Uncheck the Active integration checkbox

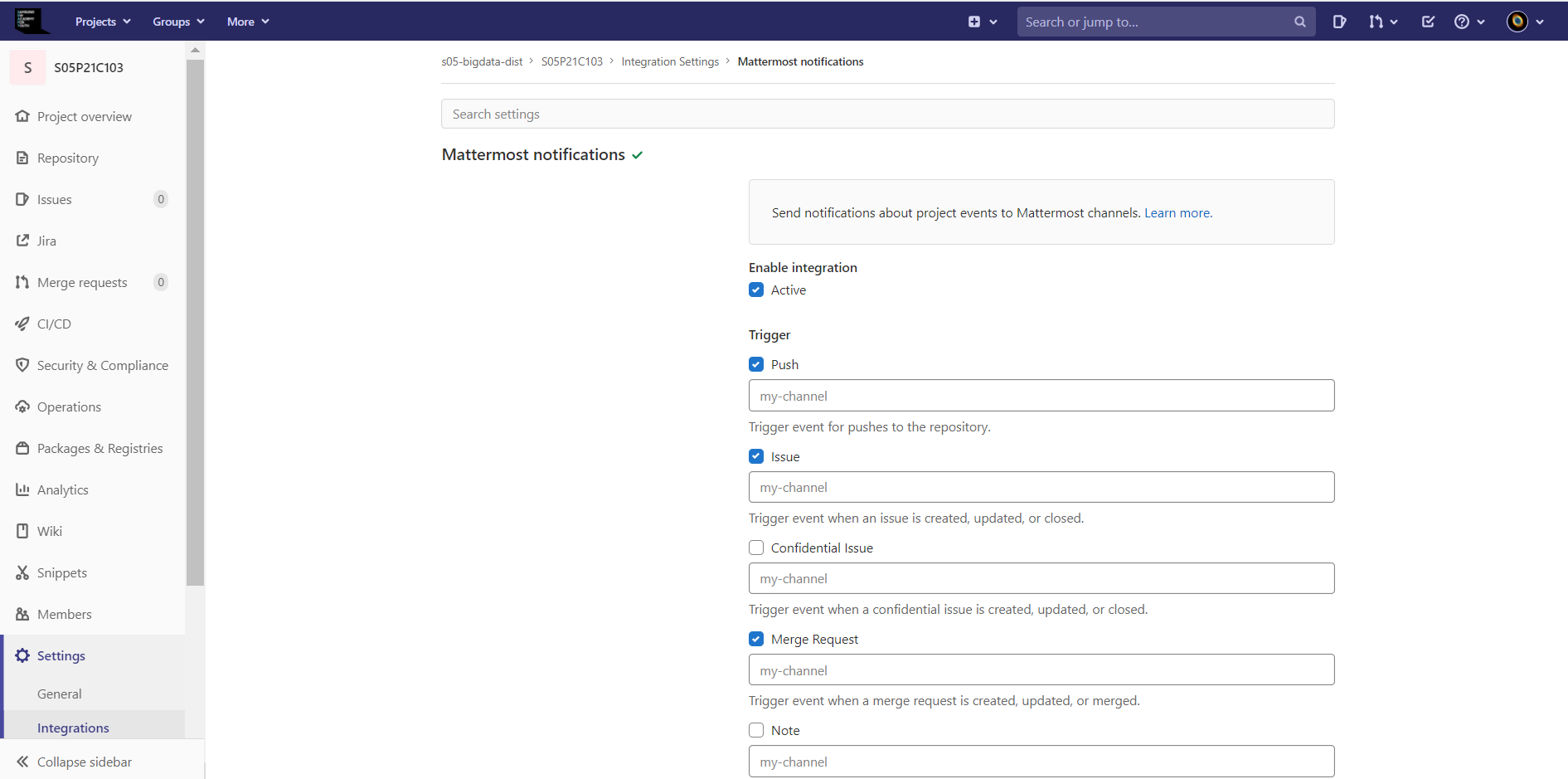point(756,290)
